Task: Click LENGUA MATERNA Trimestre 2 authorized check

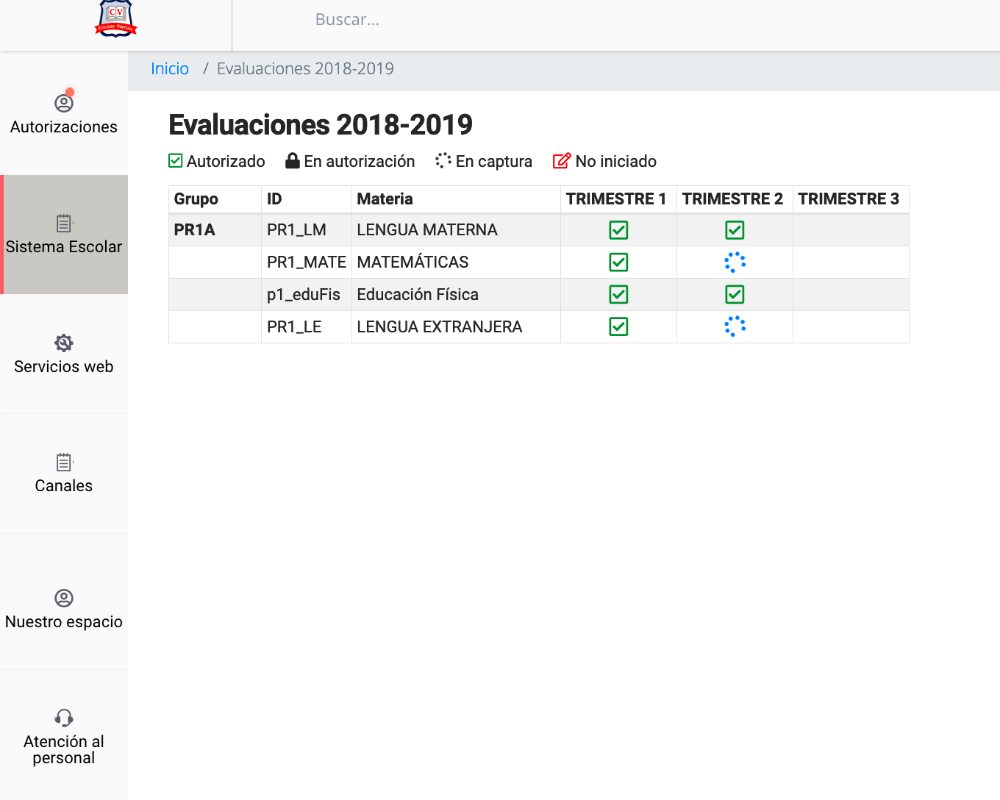Action: point(735,230)
